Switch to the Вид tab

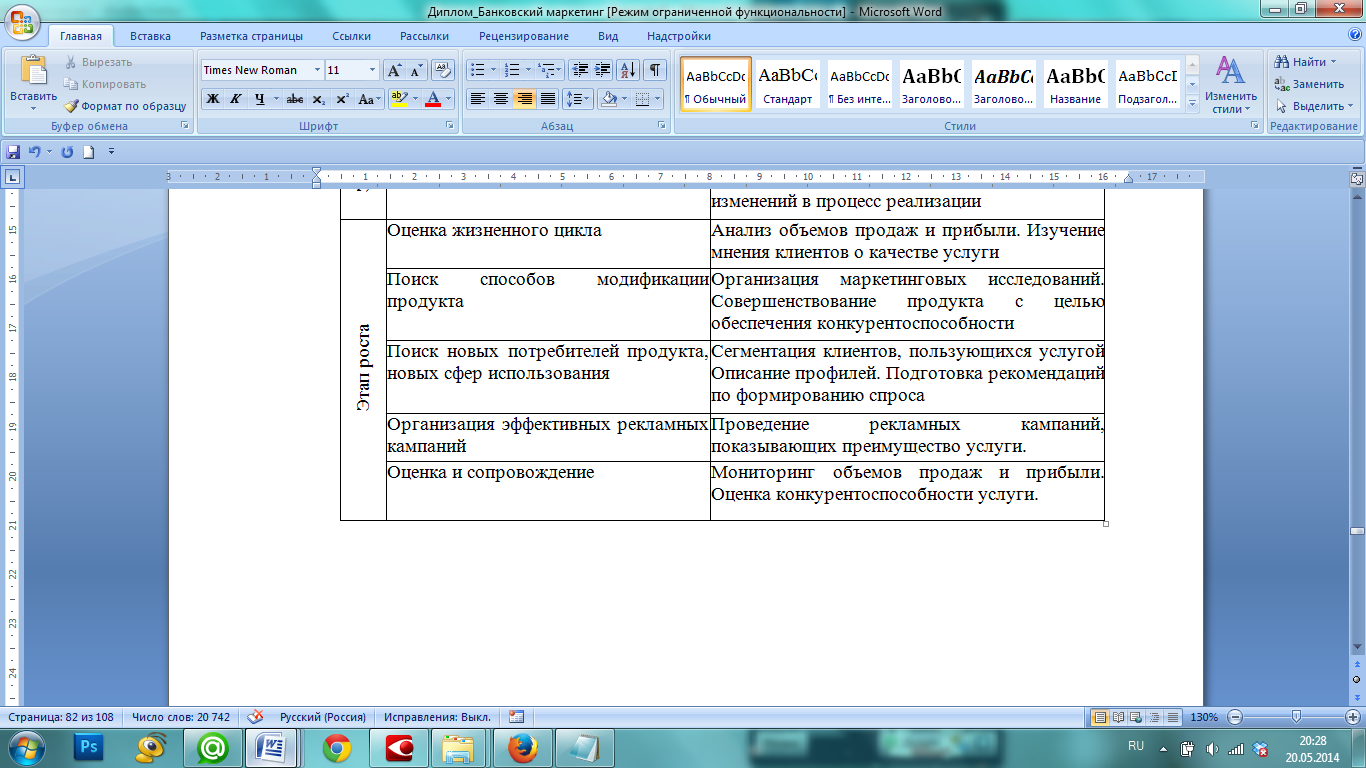(x=608, y=36)
